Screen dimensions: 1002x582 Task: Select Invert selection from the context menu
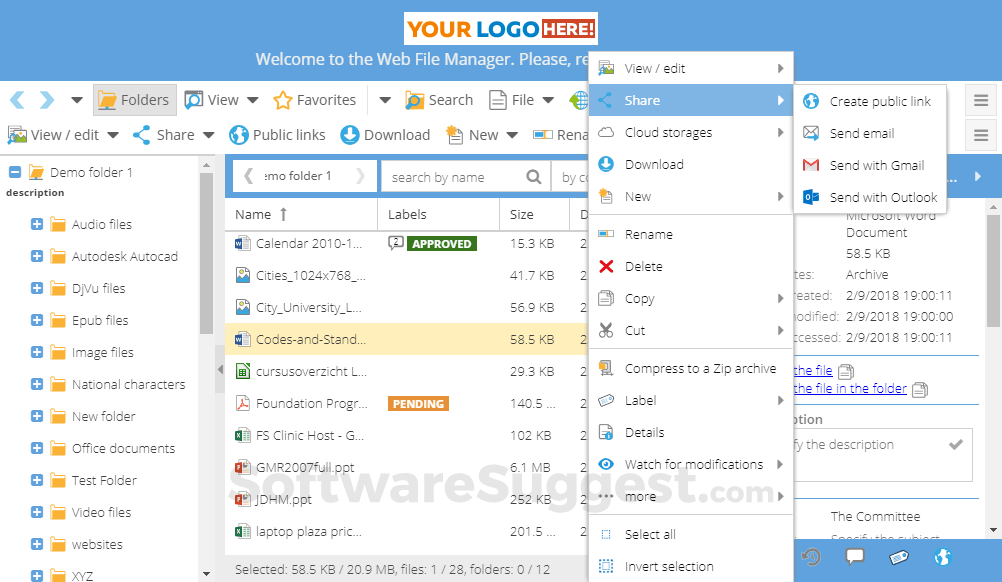(668, 566)
